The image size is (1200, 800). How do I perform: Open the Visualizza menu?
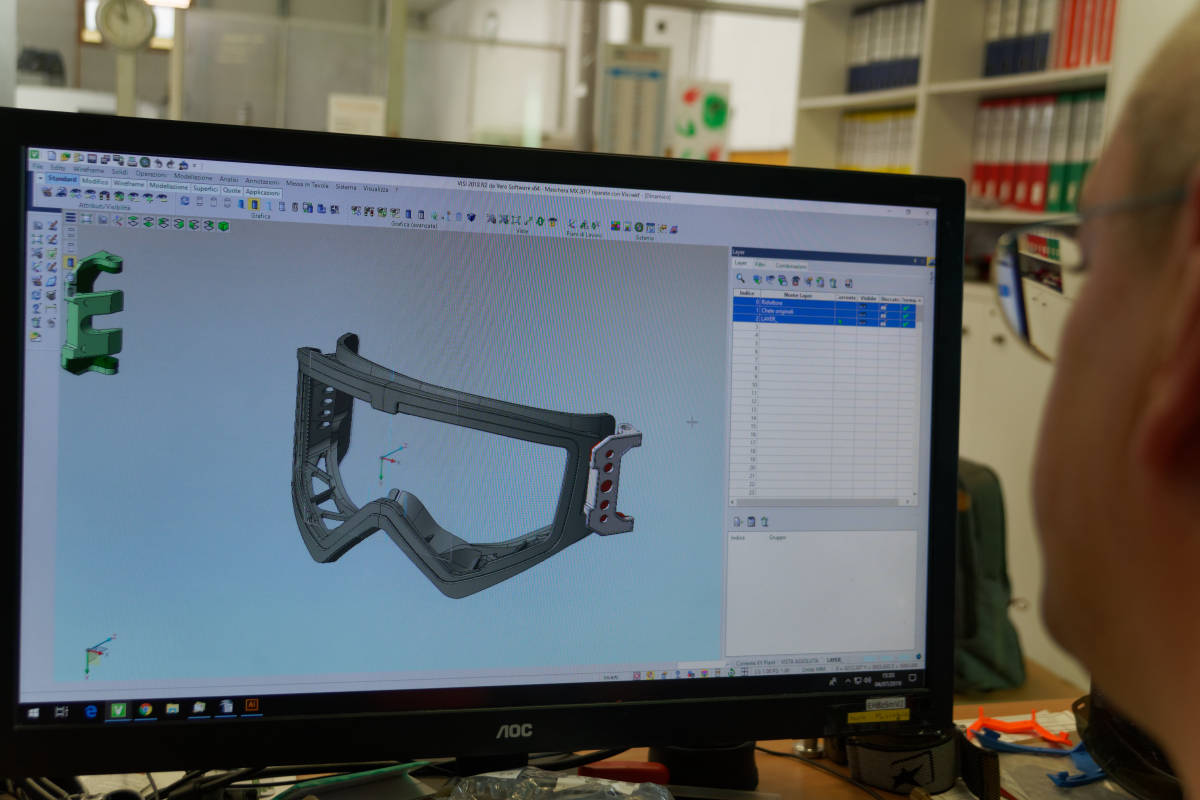pos(376,189)
